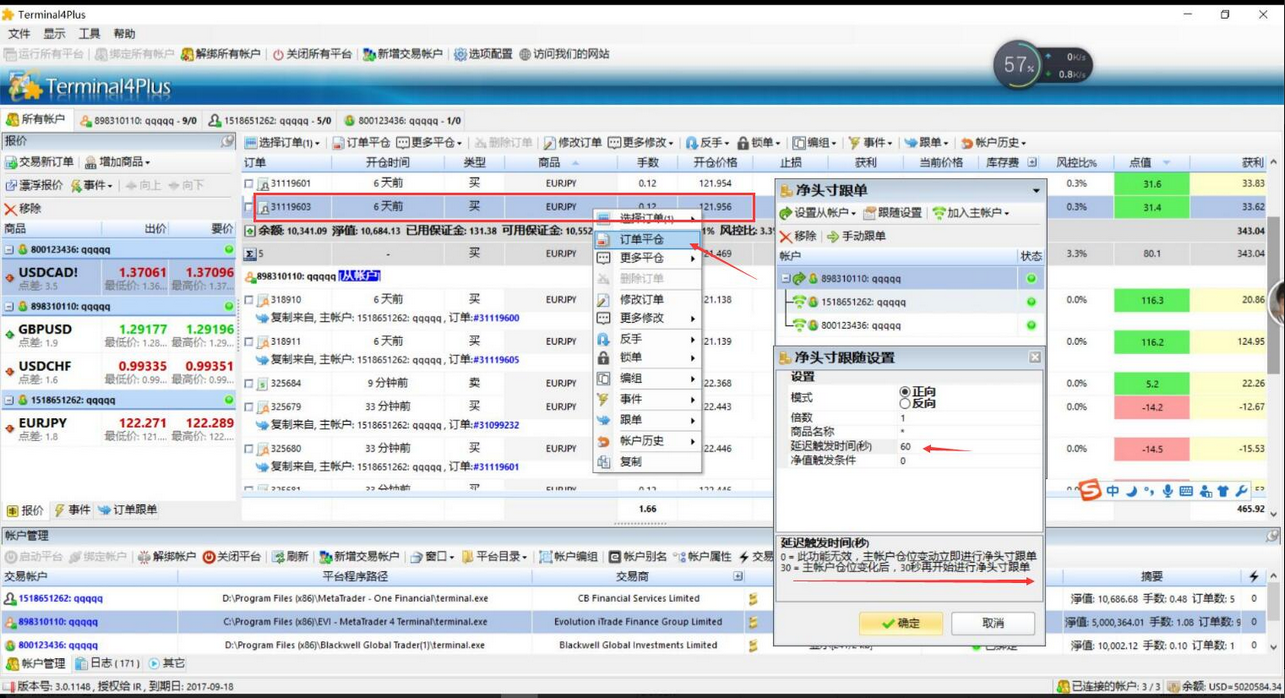Image resolution: width=1285 pixels, height=698 pixels.
Task: Click 刷新 in account management toolbar
Action: [x=289, y=557]
